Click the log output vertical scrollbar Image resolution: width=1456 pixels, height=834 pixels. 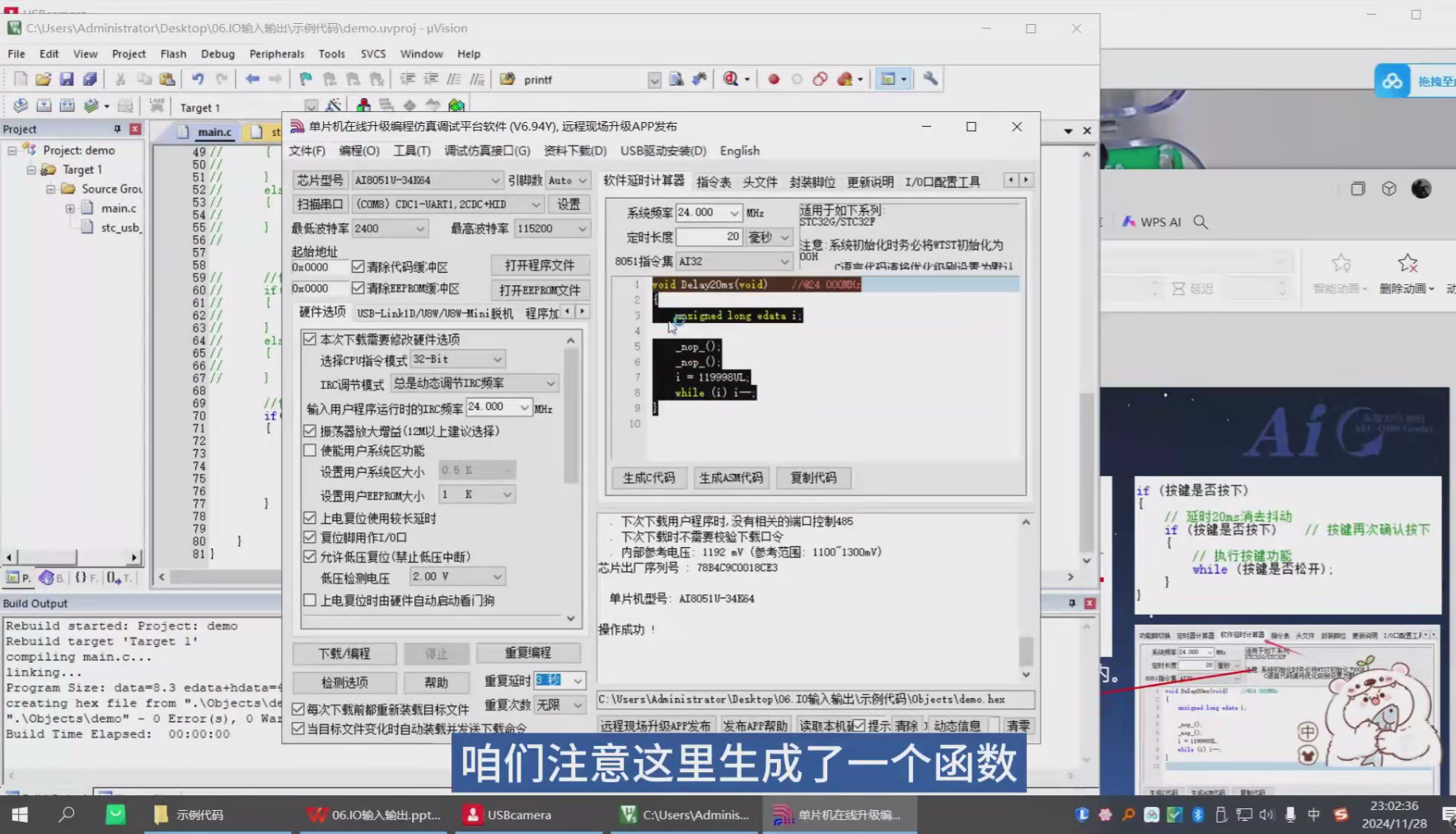coord(1026,597)
